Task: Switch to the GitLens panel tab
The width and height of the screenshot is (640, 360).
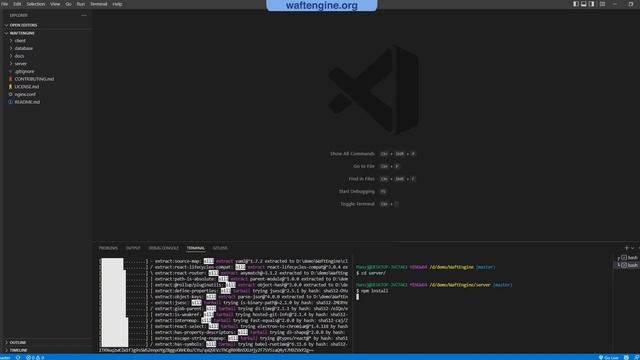Action: (x=220, y=248)
